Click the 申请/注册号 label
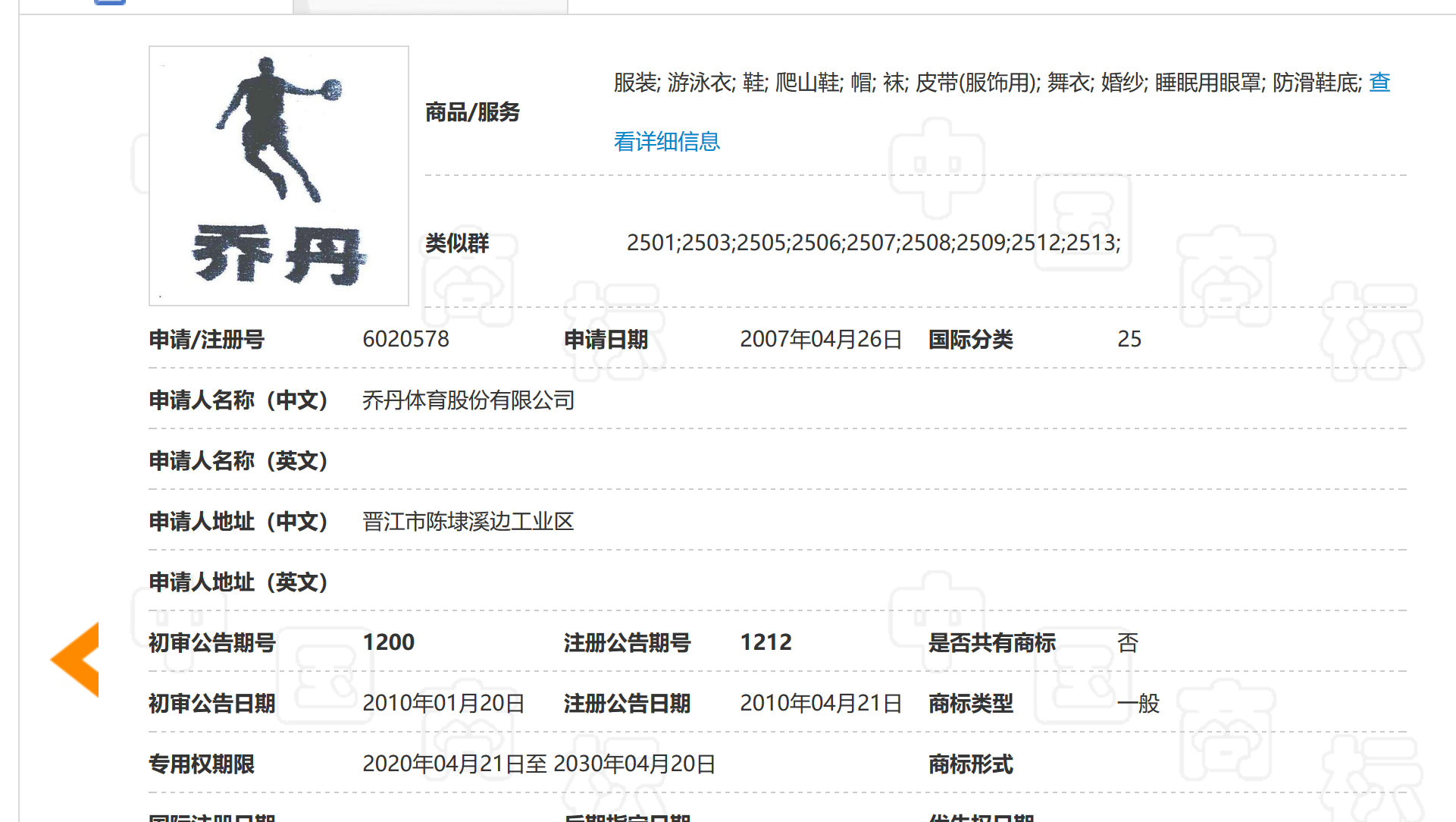Image resolution: width=1456 pixels, height=822 pixels. pyautogui.click(x=206, y=339)
